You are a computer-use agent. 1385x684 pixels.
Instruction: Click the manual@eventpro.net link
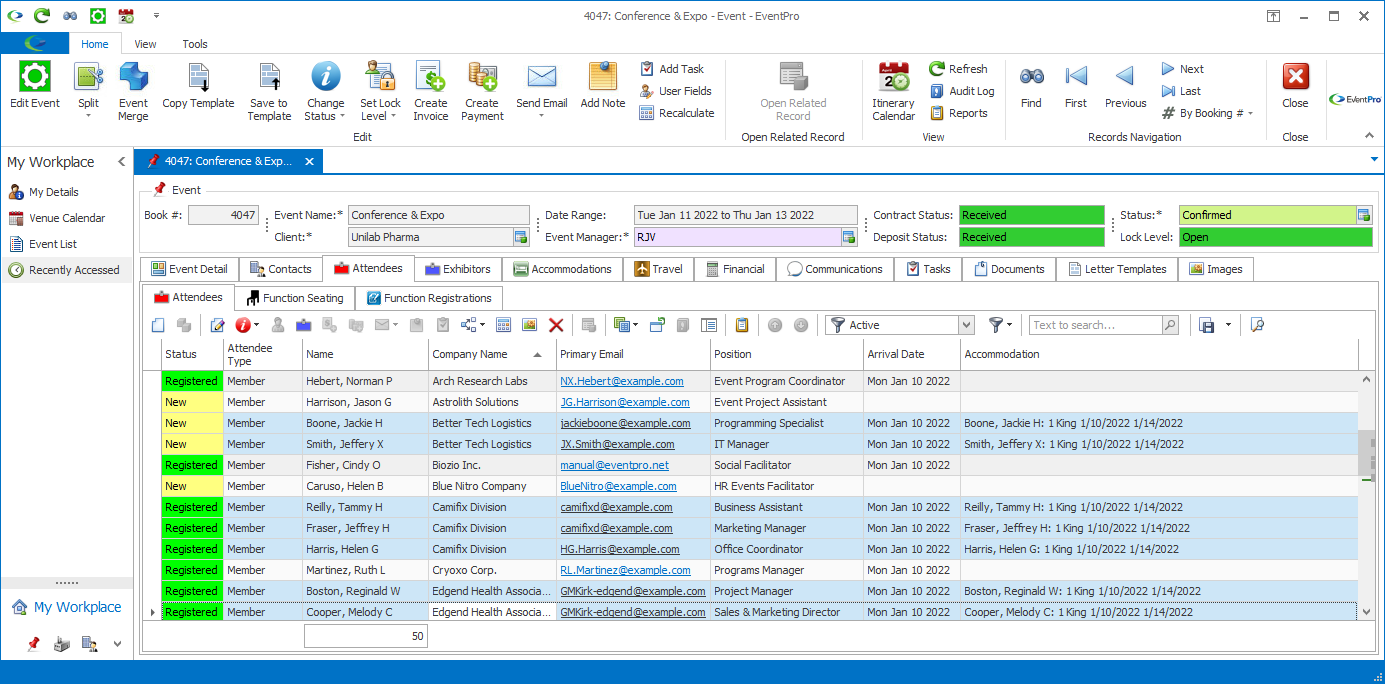coord(614,465)
